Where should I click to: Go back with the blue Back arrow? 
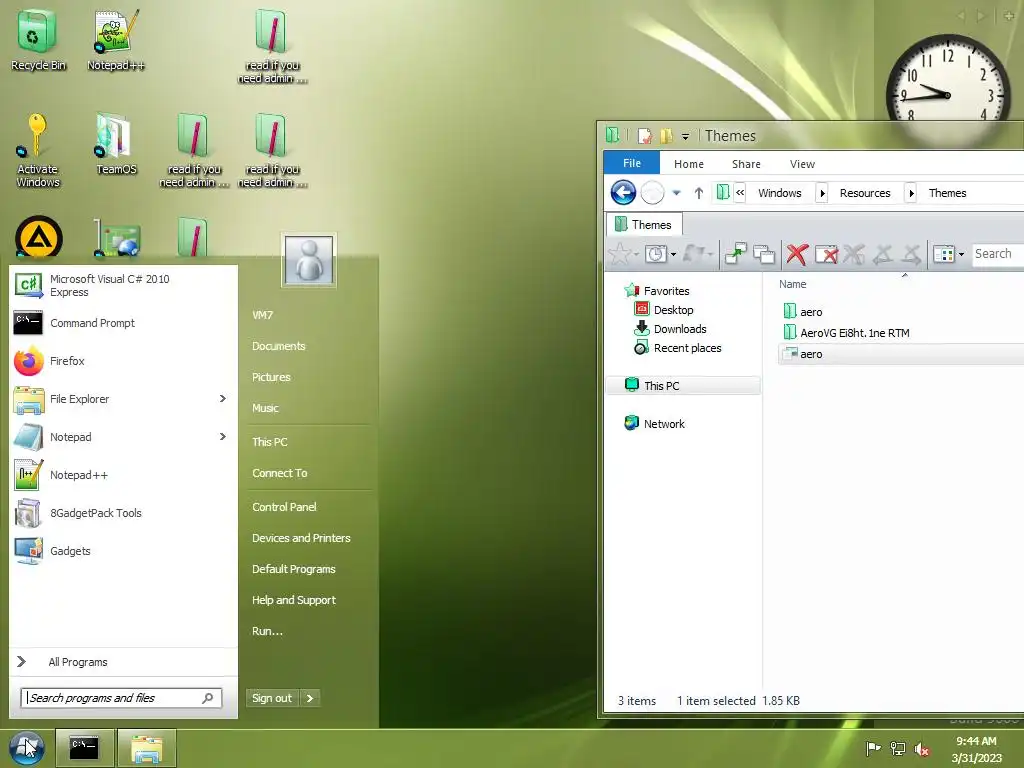[x=623, y=193]
